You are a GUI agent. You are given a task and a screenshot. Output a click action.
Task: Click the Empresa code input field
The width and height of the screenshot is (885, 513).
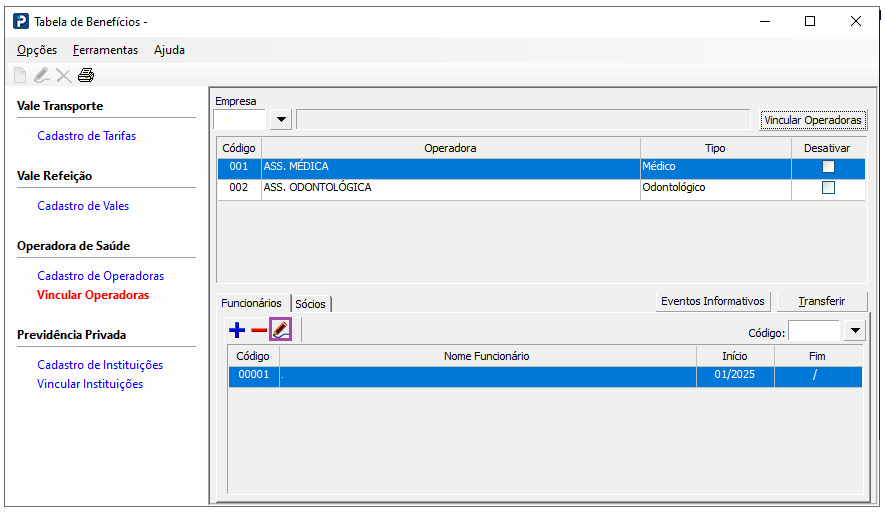tap(240, 120)
